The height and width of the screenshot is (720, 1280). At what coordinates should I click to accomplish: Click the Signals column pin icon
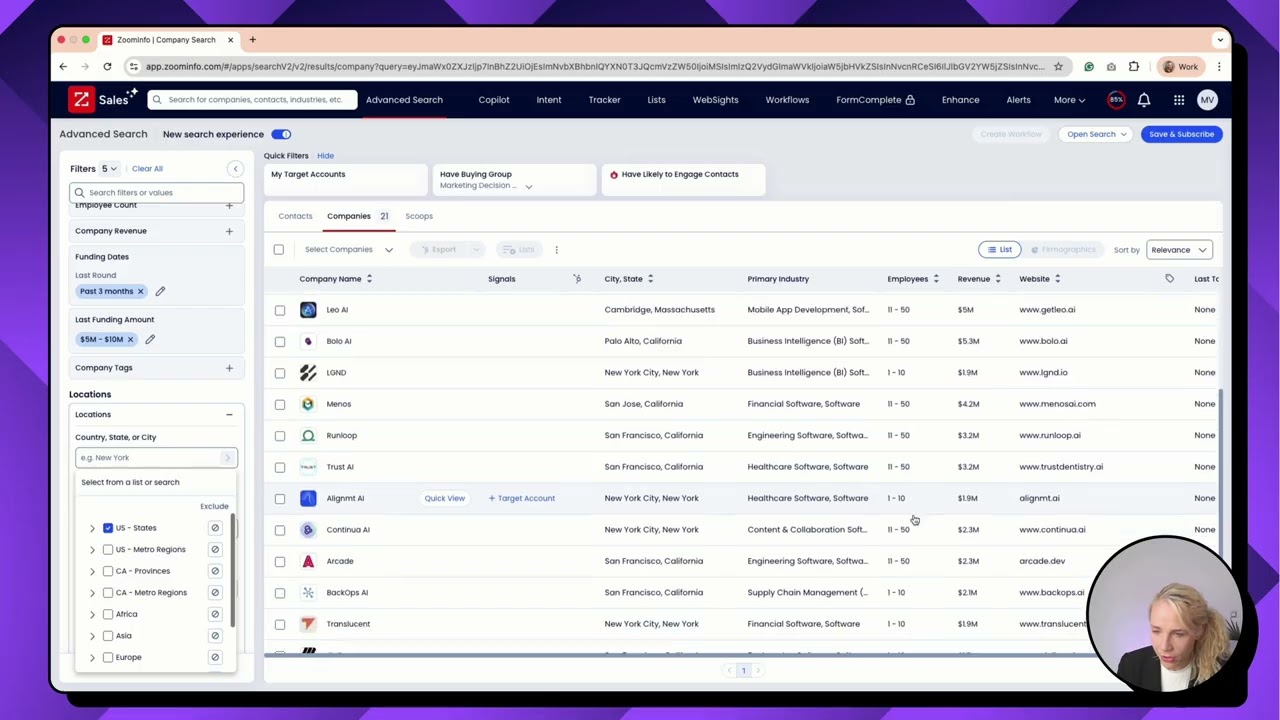click(577, 279)
